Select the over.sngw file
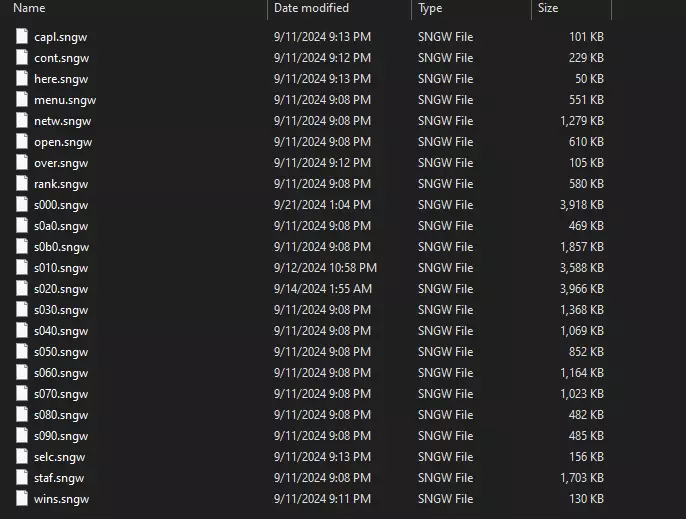 pyautogui.click(x=61, y=163)
